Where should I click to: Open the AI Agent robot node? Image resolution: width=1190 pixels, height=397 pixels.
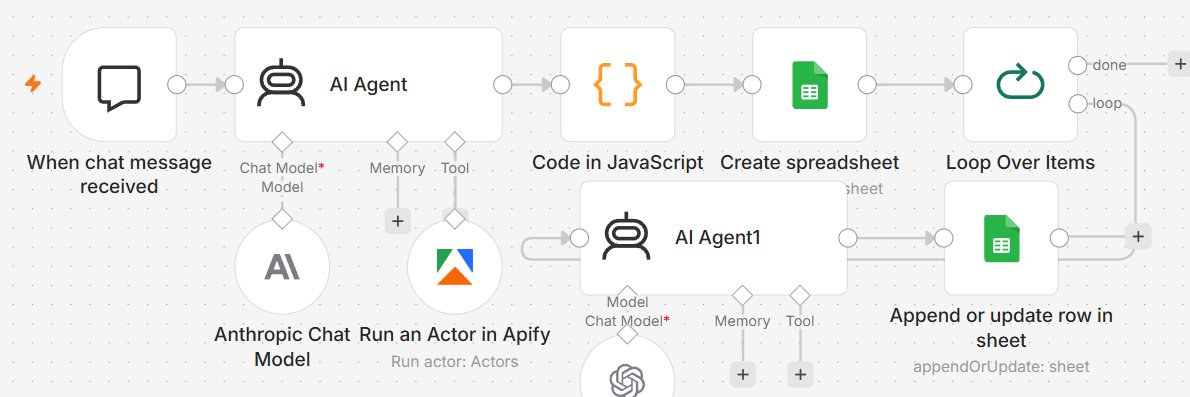click(x=368, y=85)
